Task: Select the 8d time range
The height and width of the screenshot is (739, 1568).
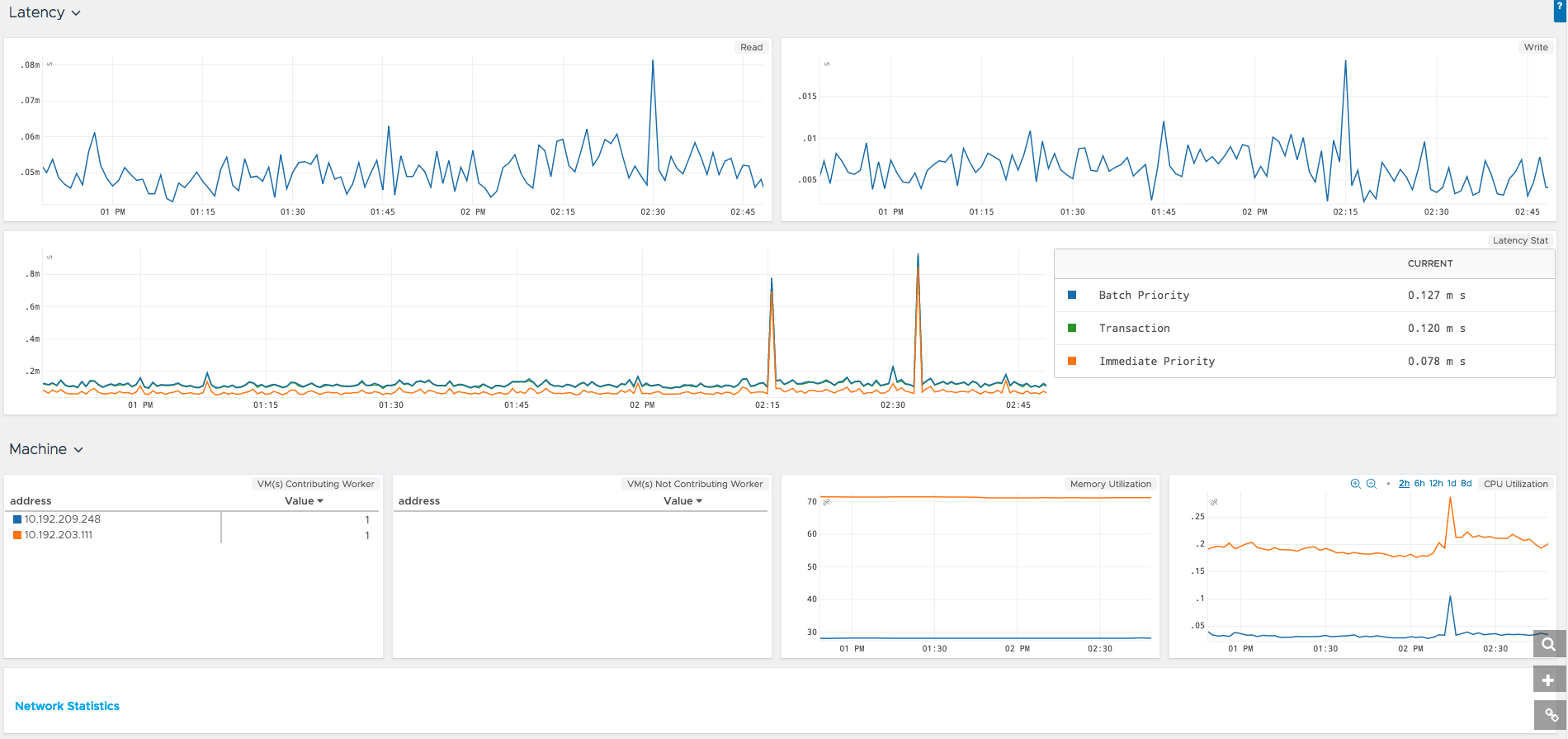Action: tap(1466, 484)
